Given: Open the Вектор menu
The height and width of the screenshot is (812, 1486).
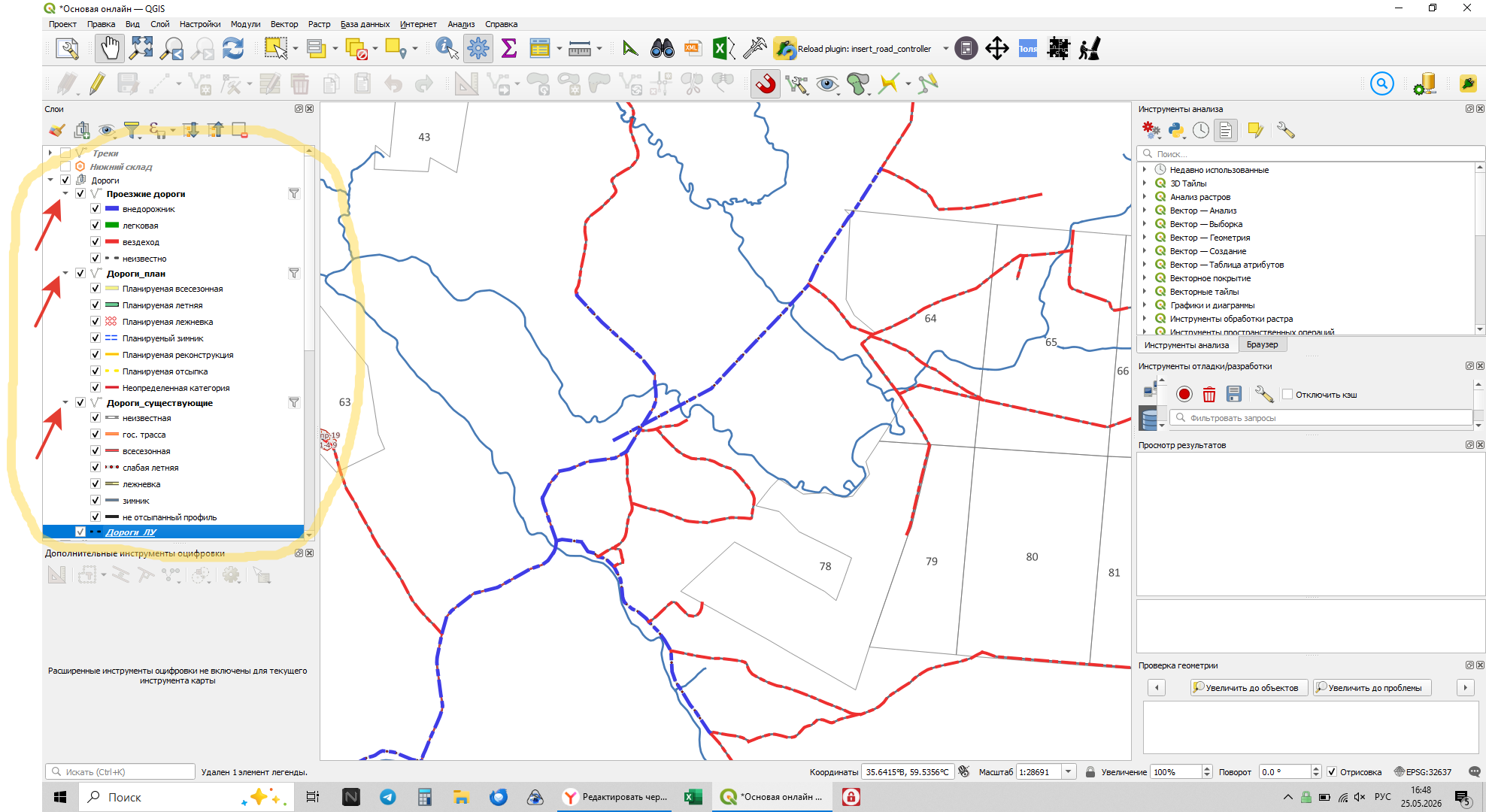Looking at the screenshot, I should [284, 24].
